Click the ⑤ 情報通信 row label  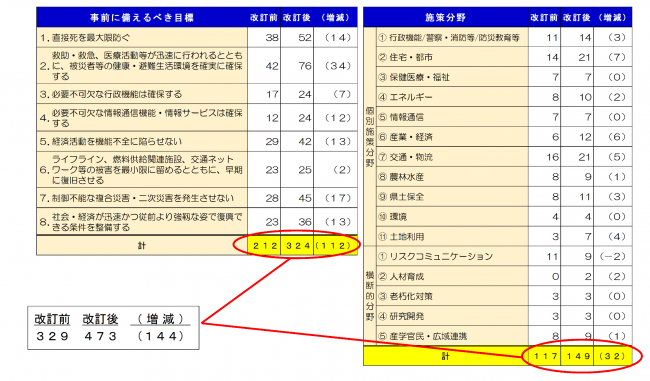pos(452,117)
